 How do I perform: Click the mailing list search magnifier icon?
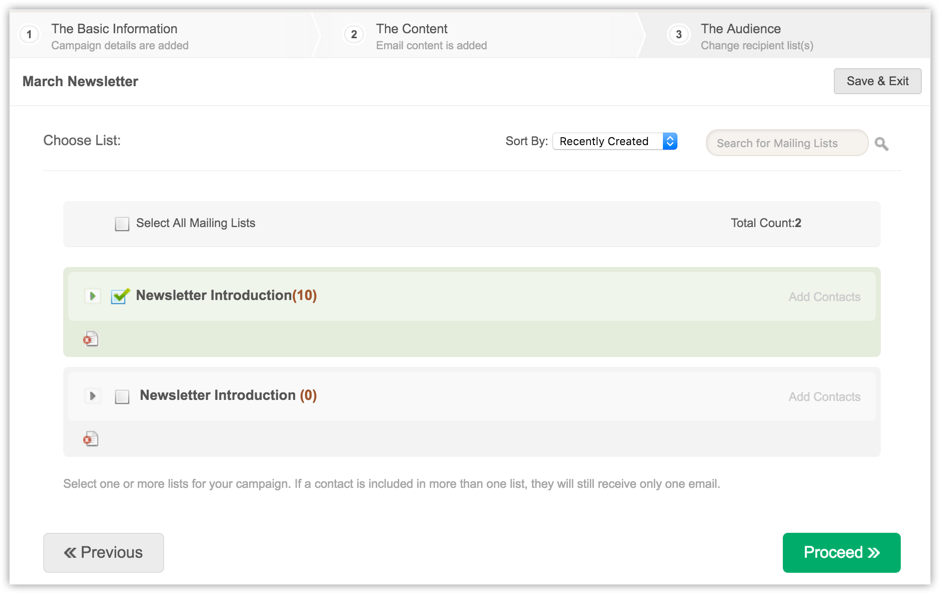click(x=881, y=144)
